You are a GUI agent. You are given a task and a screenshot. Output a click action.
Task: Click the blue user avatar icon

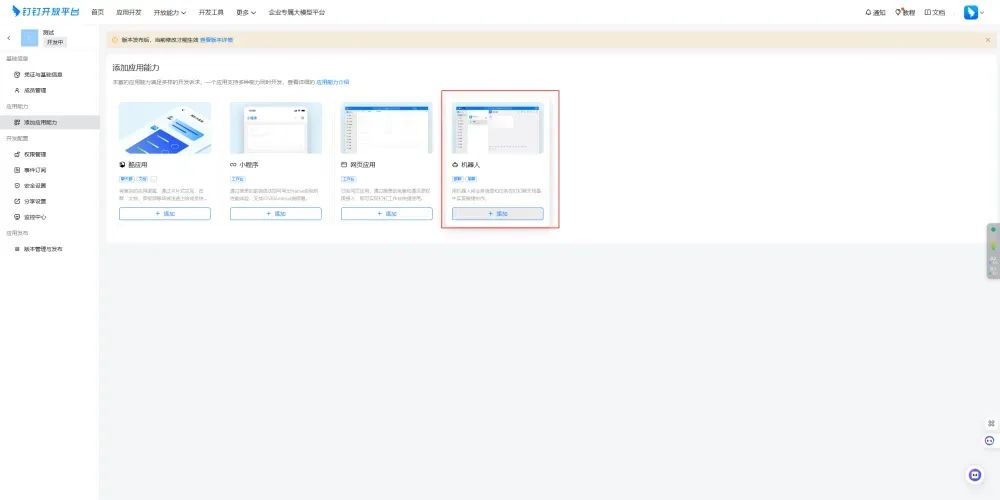(x=971, y=12)
